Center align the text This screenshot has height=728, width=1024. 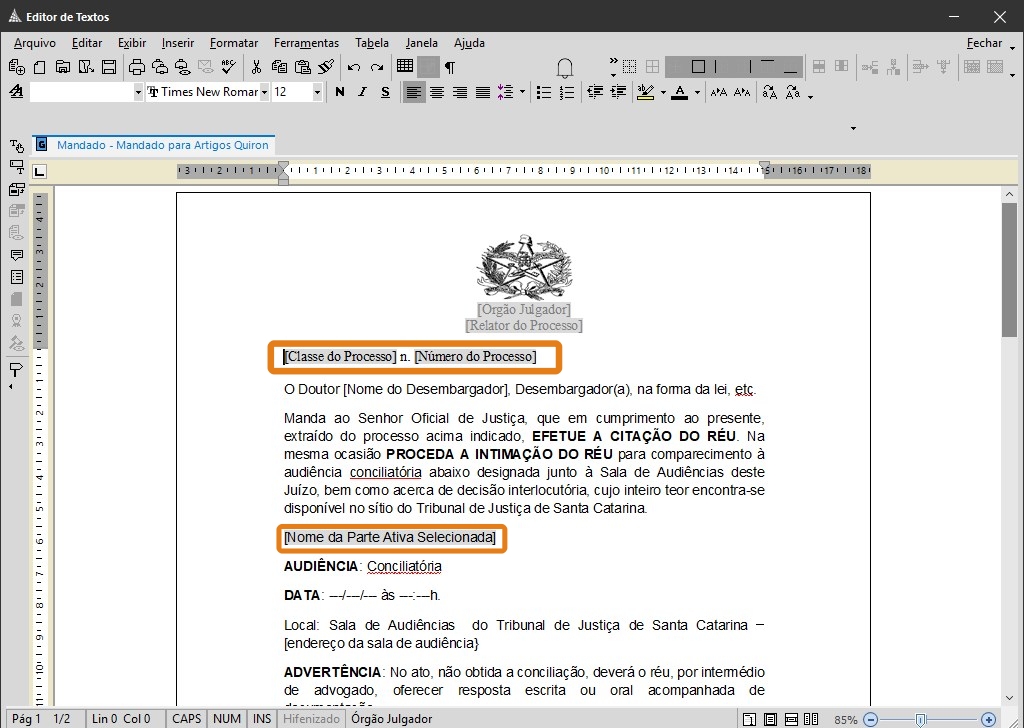tap(437, 93)
